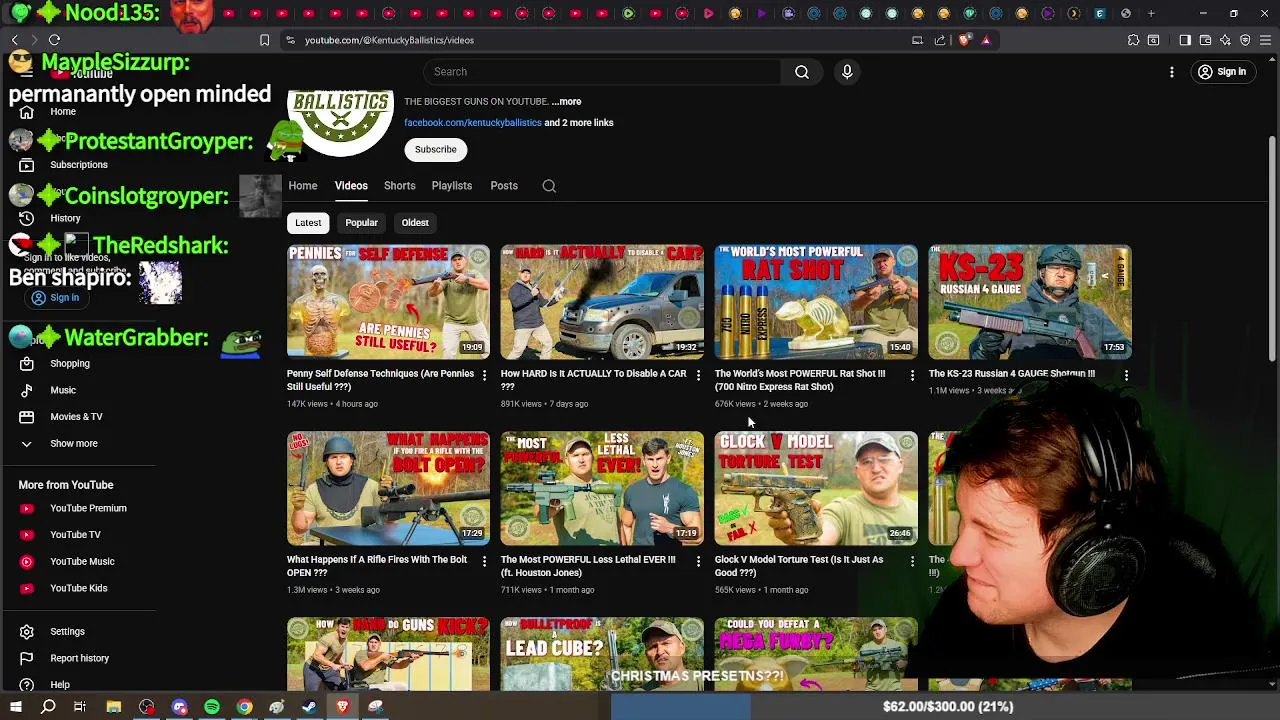The width and height of the screenshot is (1280, 720).
Task: Click Sign in button in the sidebar
Action: click(55, 298)
